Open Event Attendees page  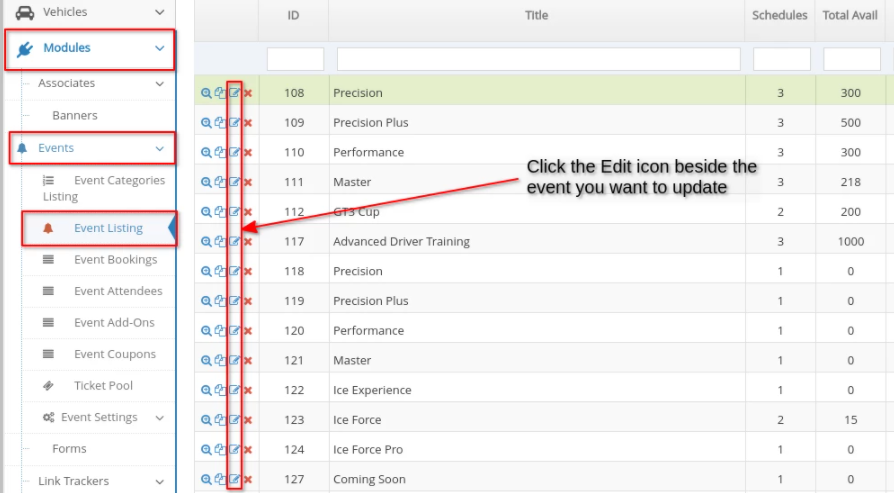[x=118, y=291]
